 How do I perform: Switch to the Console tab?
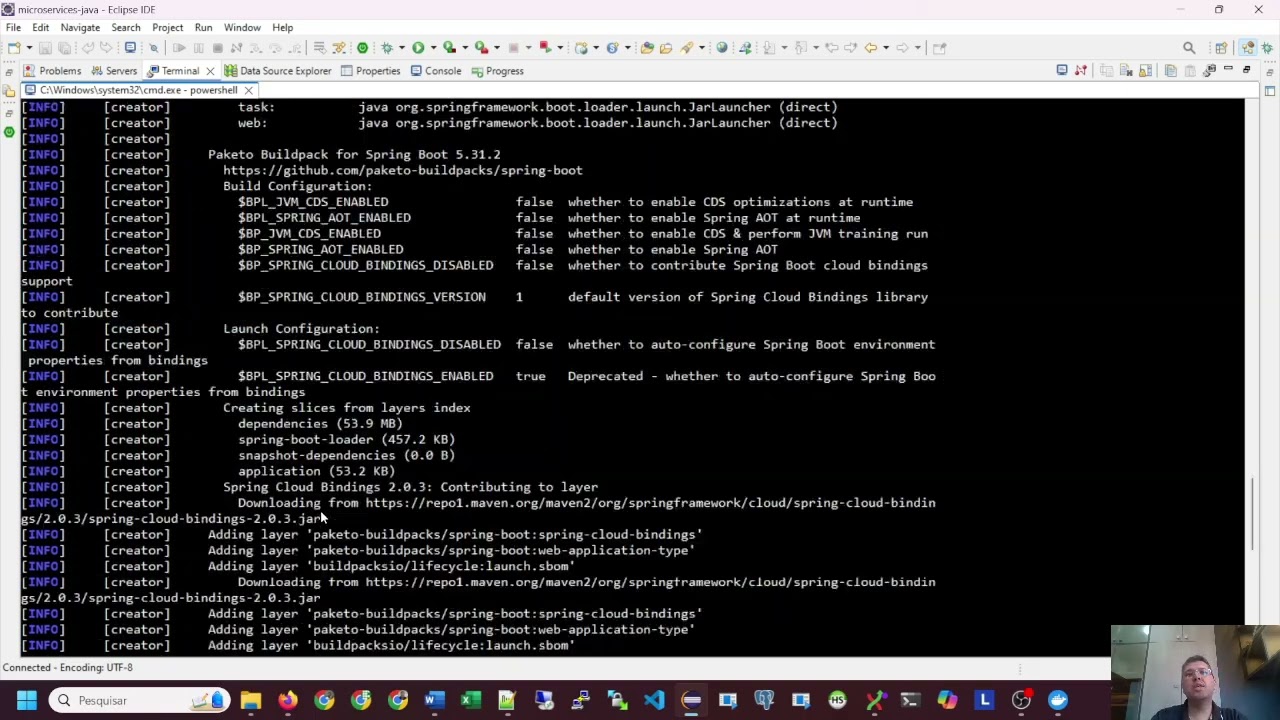435,71
